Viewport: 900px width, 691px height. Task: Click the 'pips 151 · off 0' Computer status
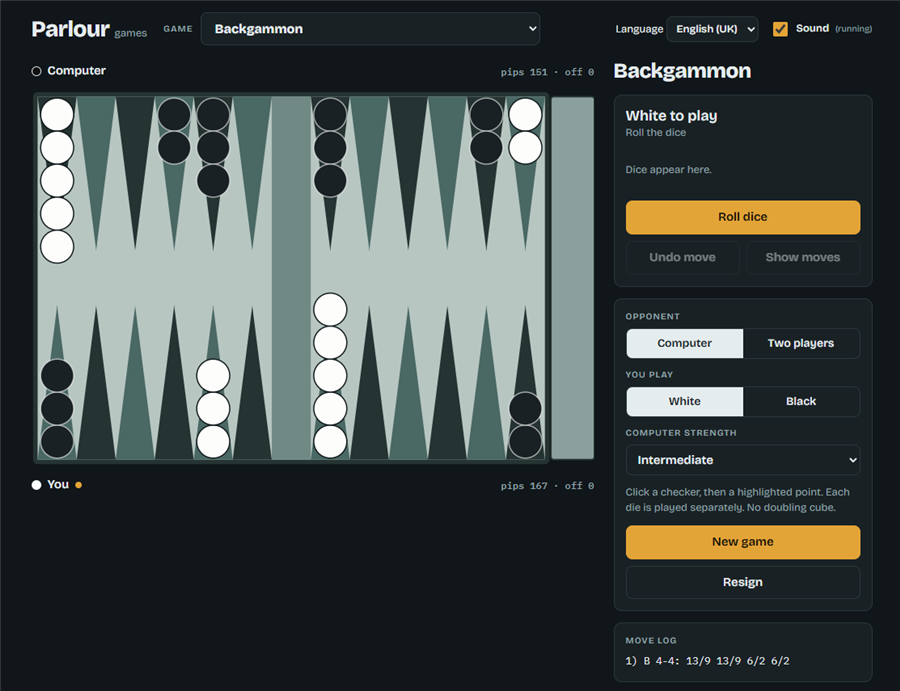(x=547, y=72)
